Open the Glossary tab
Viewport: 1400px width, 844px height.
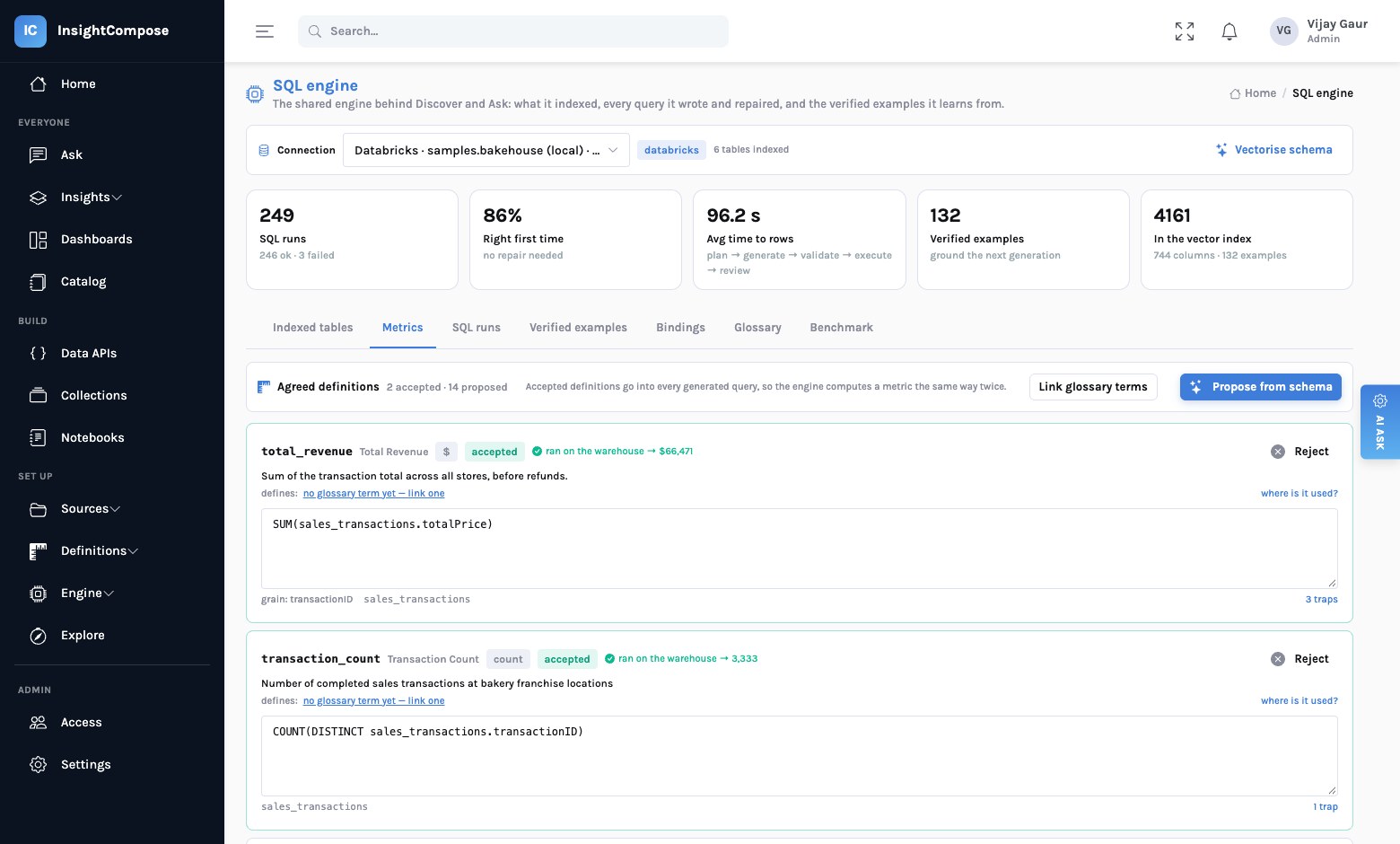(757, 328)
